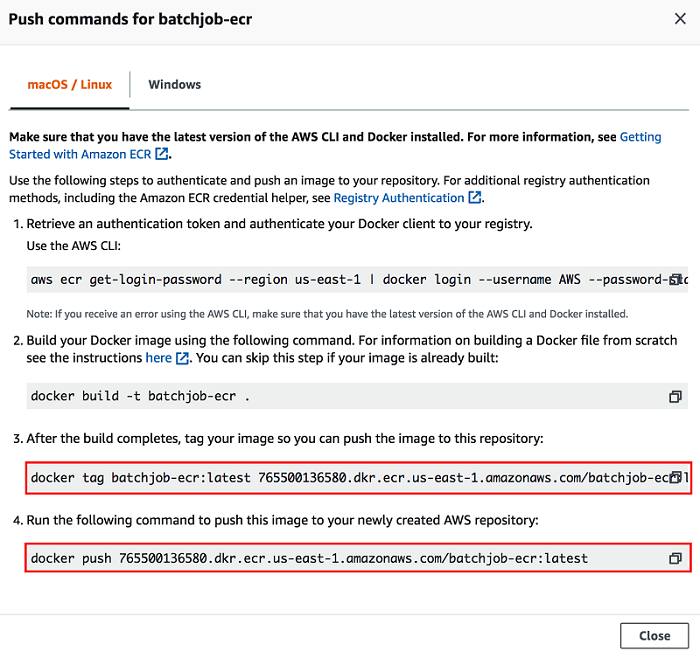The image size is (700, 651).
Task: Copy the docker tag command
Action: (x=675, y=478)
